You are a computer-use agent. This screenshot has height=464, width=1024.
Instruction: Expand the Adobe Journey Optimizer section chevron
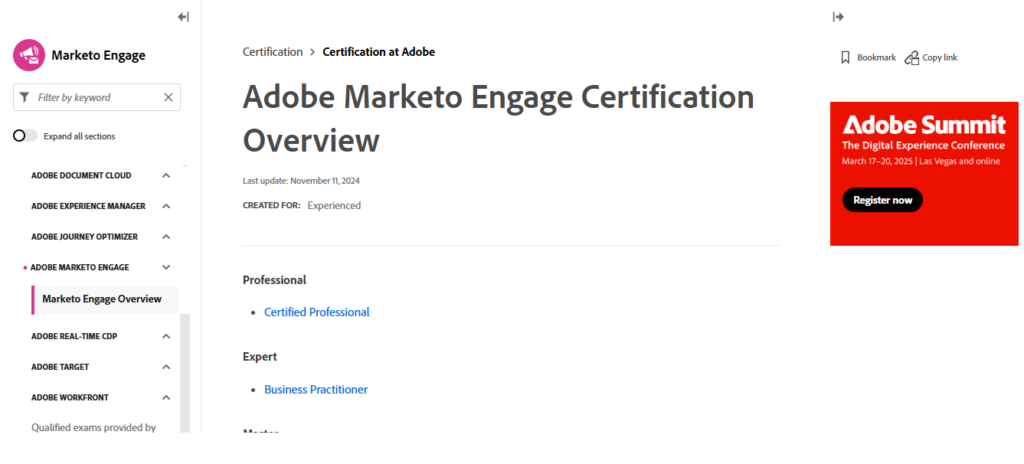pos(166,237)
